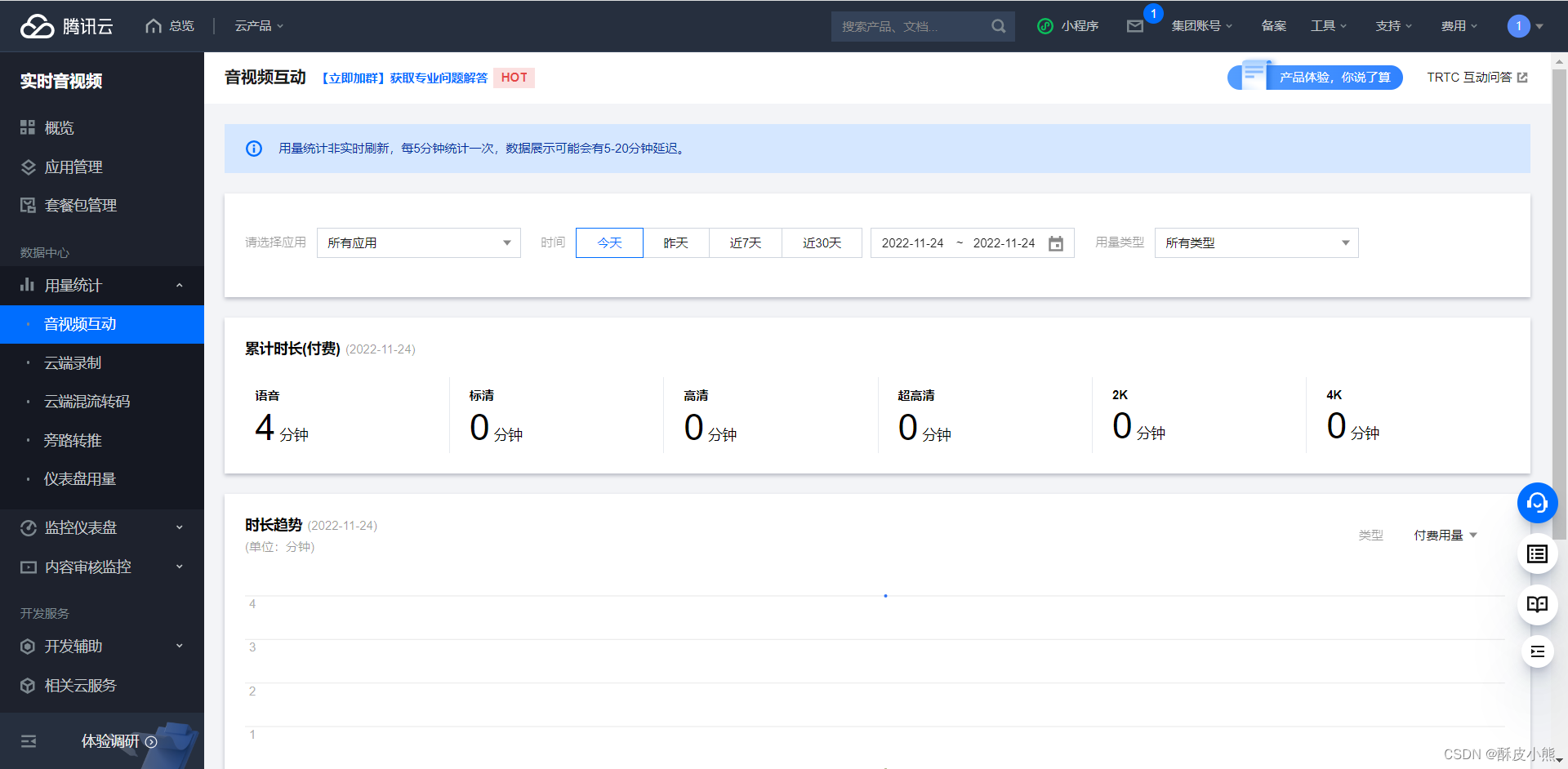Click the data point on the trend chart
This screenshot has width=1568, height=769.
tap(885, 596)
